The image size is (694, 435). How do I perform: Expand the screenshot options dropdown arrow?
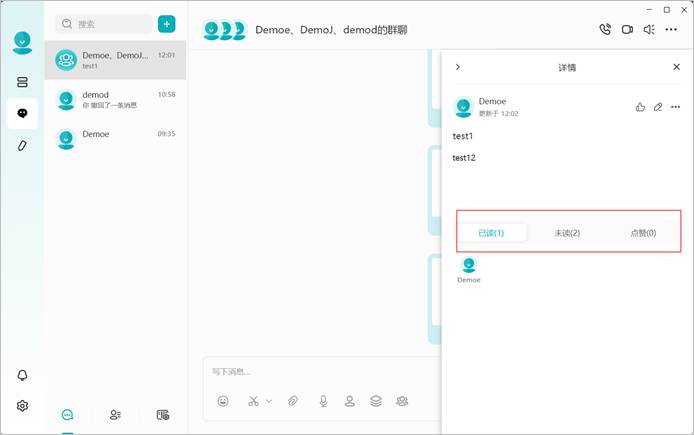coord(269,401)
